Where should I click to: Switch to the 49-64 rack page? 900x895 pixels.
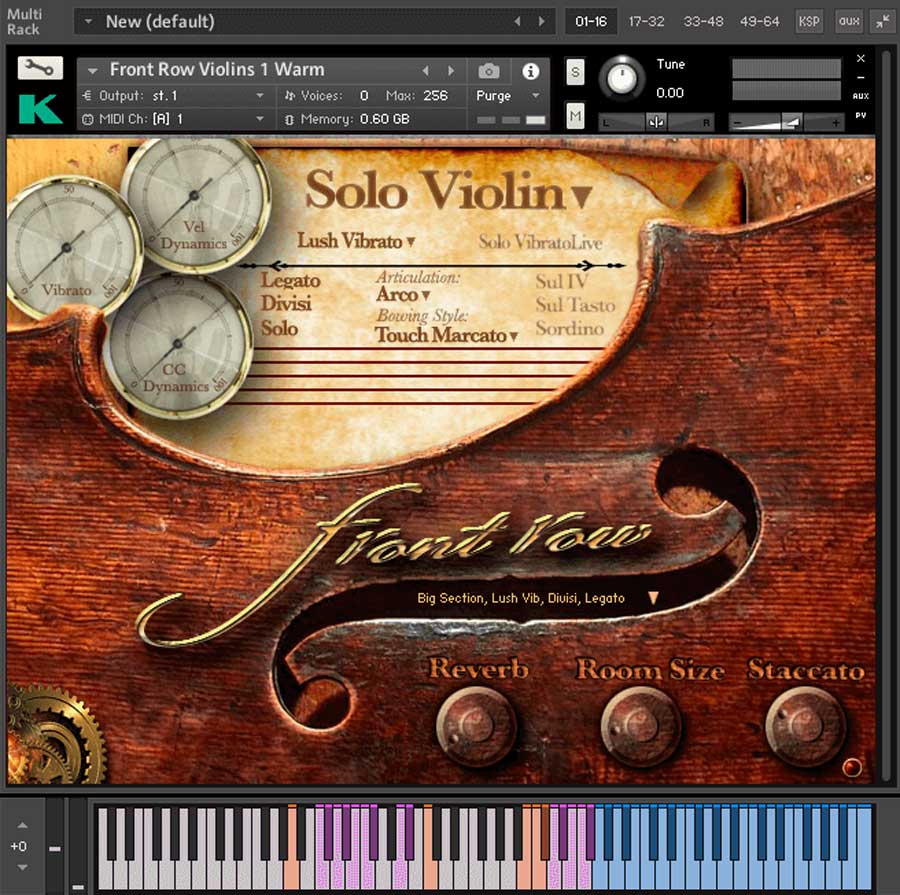tap(759, 21)
